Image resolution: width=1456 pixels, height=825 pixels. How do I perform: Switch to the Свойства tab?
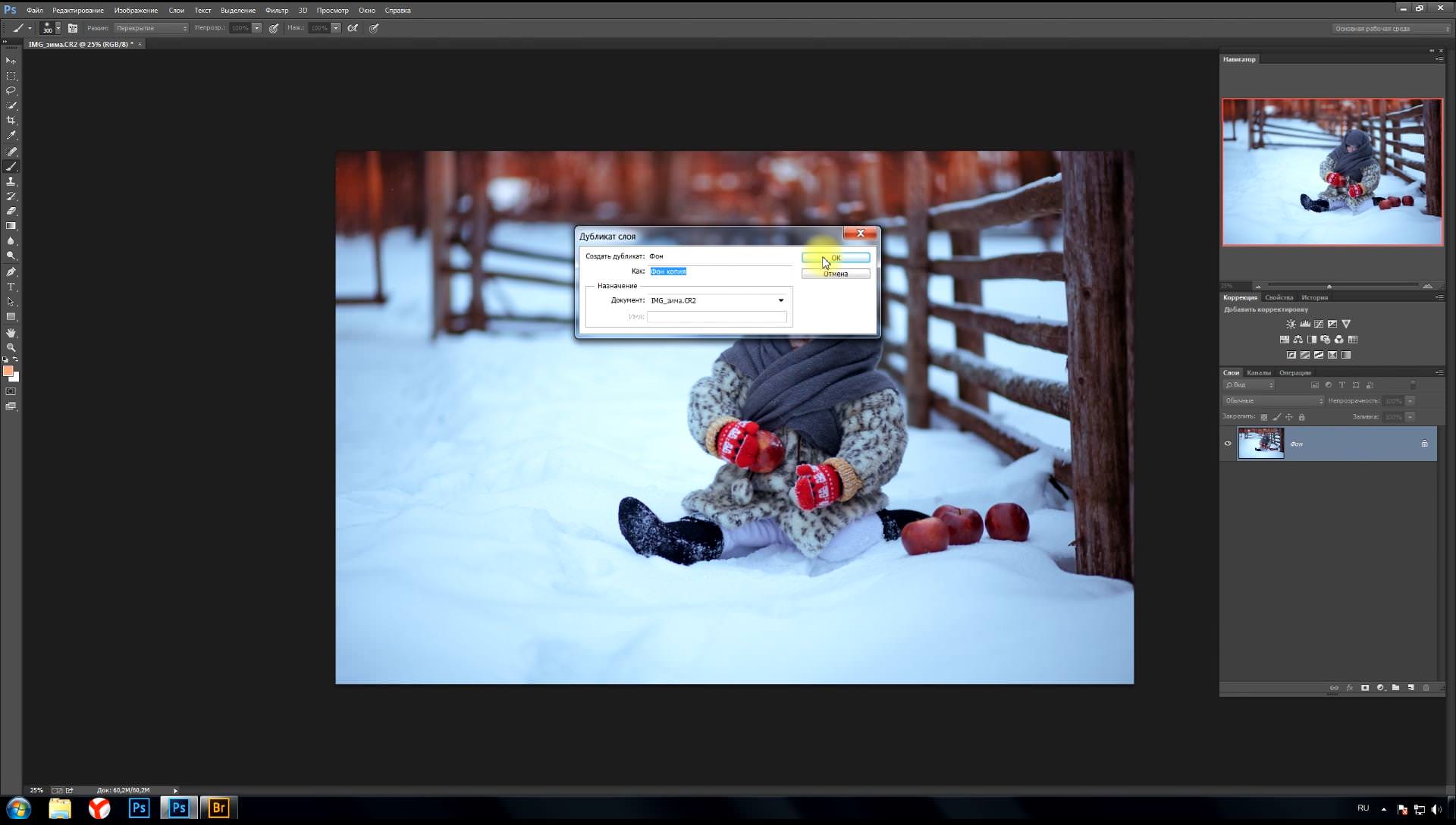click(x=1279, y=297)
